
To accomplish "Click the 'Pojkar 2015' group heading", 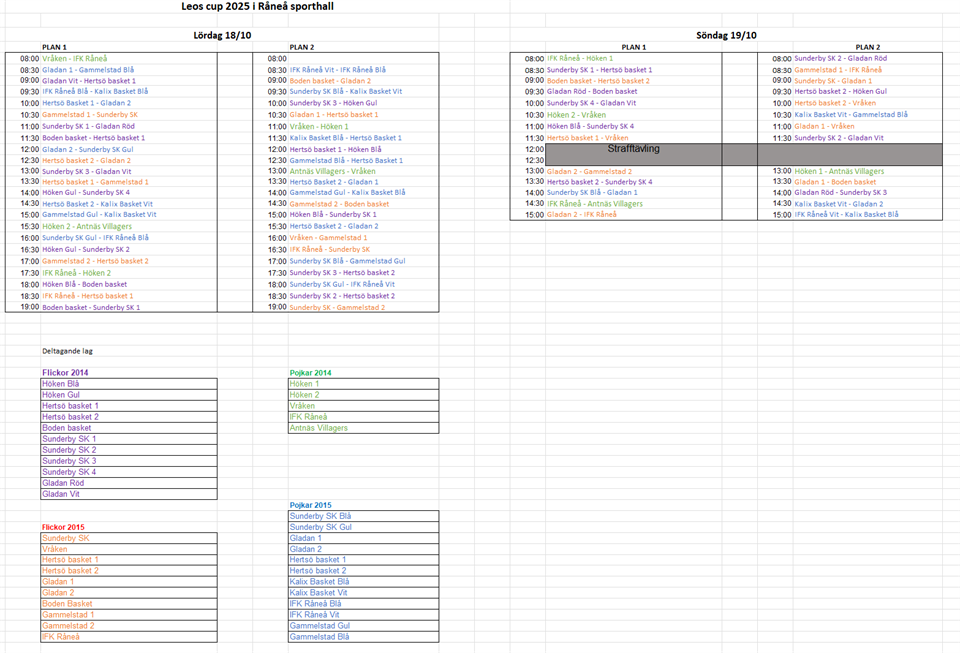I will coord(310,505).
